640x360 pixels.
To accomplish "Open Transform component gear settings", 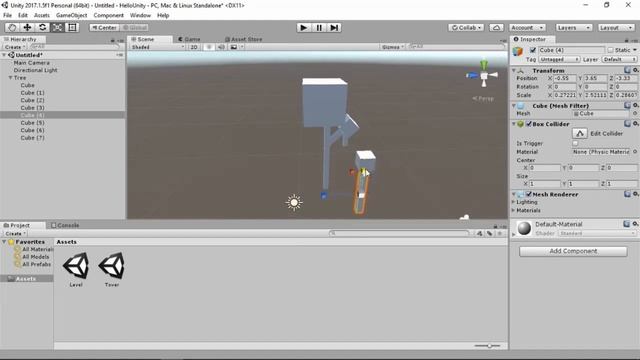I will [x=636, y=70].
